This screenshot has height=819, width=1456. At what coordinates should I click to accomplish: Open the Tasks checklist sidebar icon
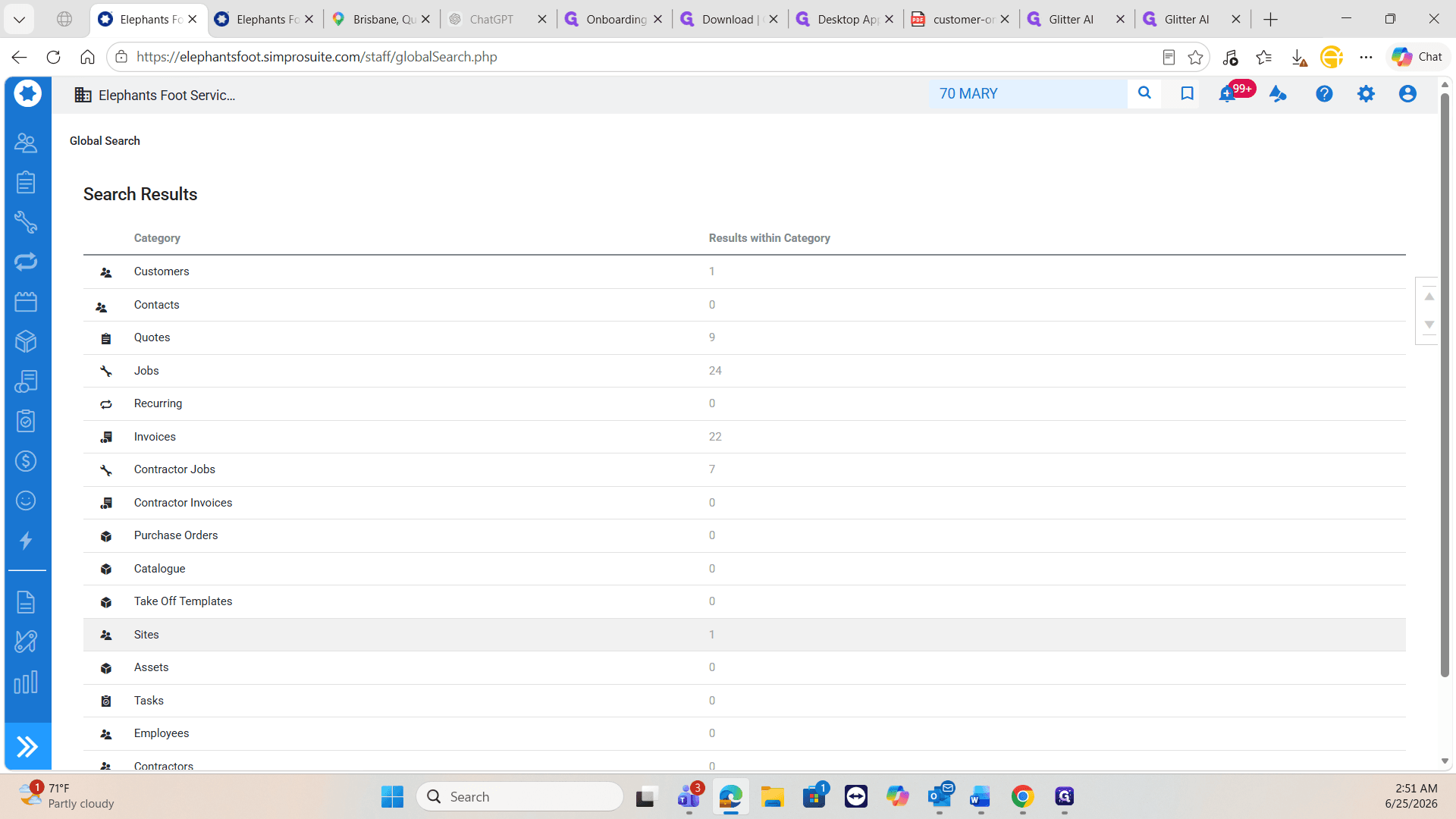(26, 421)
